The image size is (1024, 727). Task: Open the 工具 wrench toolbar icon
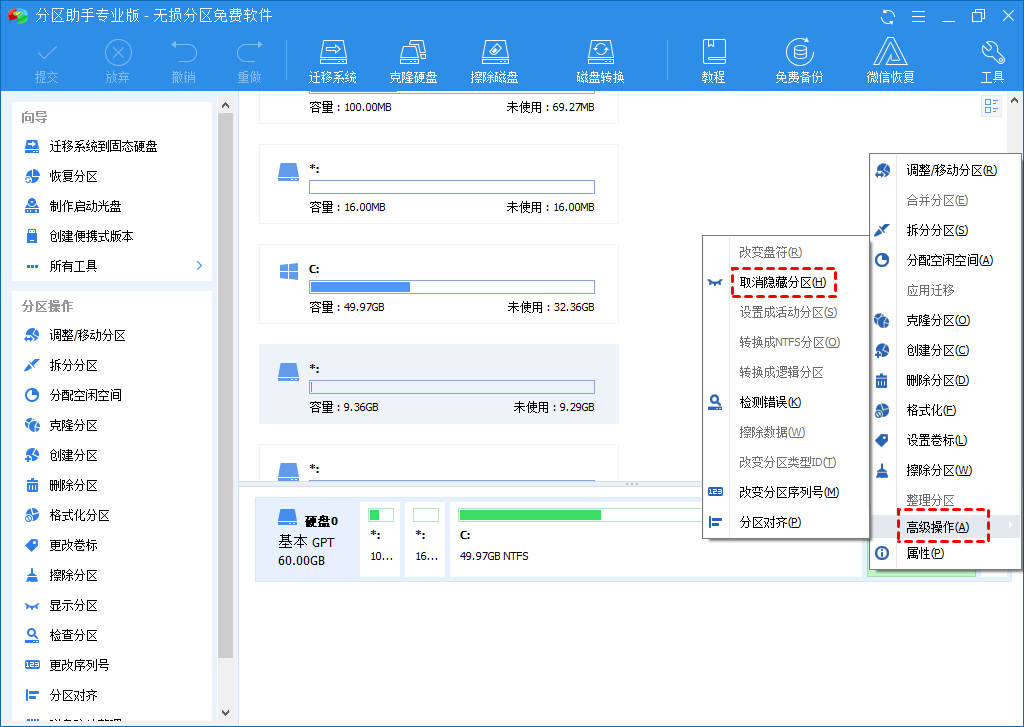coord(992,62)
